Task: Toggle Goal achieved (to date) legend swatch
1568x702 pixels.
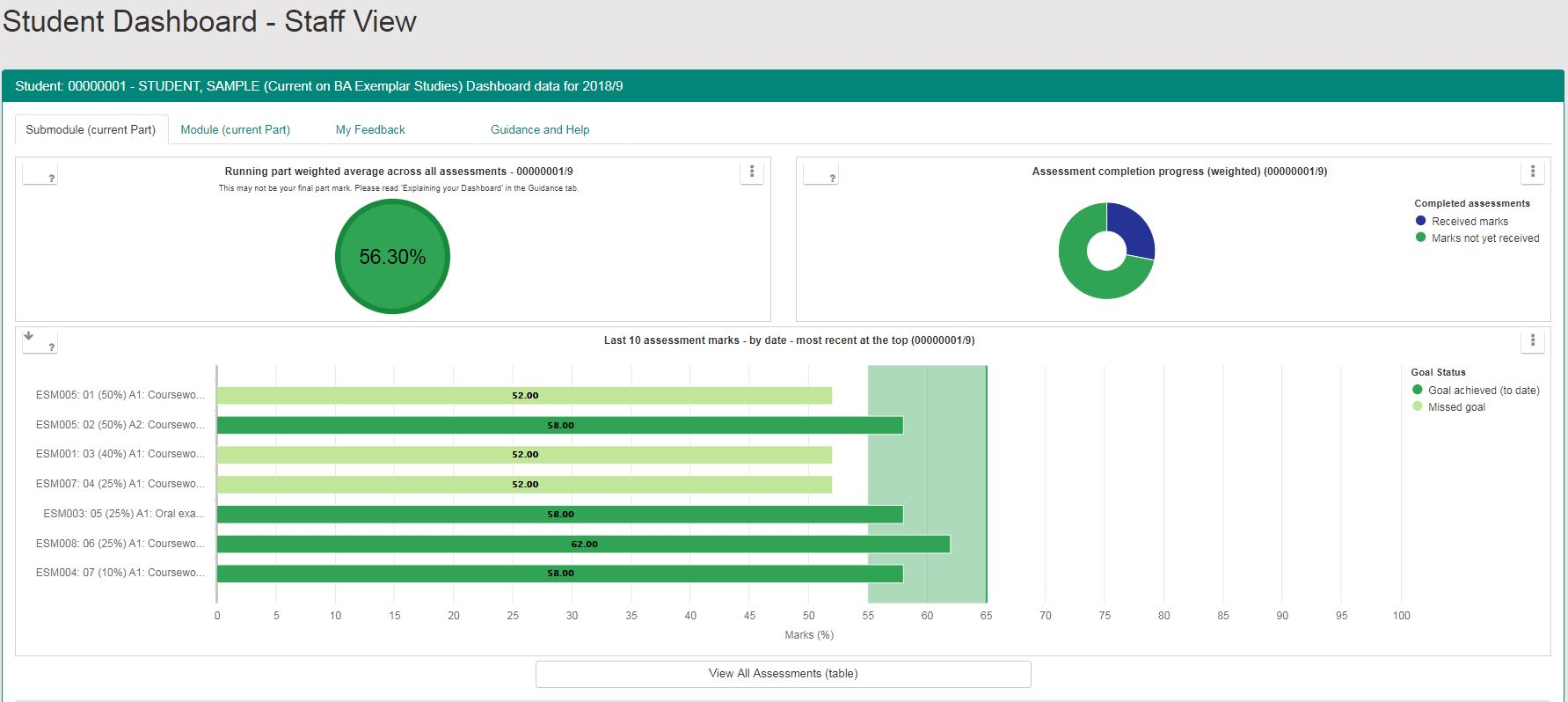Action: [1417, 390]
